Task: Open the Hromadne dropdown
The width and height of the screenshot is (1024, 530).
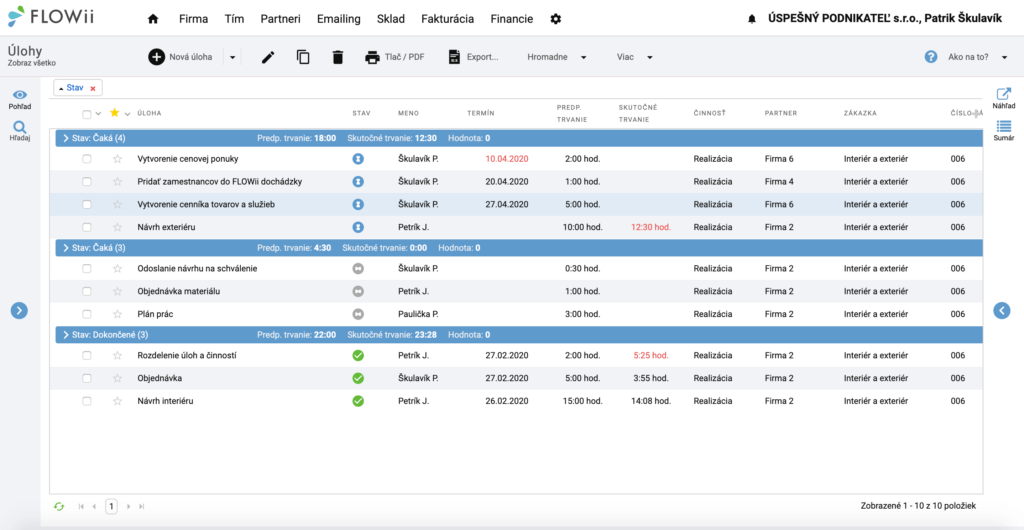Action: (x=557, y=57)
